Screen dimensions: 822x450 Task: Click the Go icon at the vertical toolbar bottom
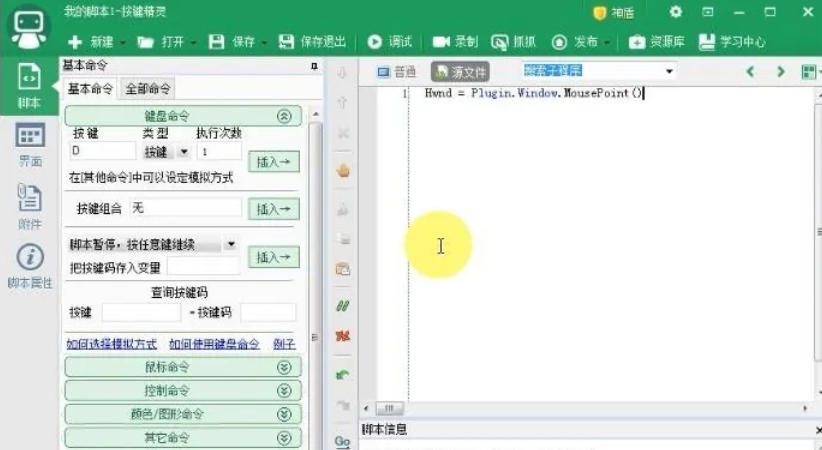(x=342, y=441)
